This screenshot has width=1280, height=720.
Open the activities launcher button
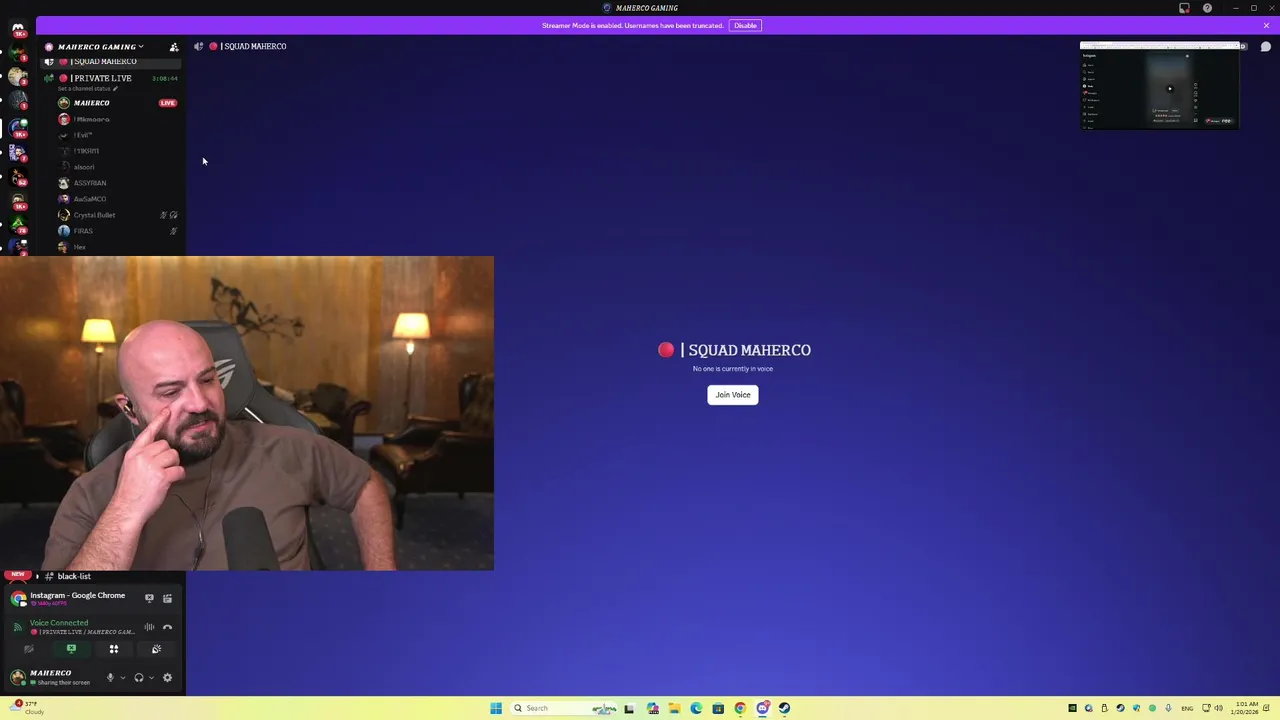pyautogui.click(x=114, y=649)
